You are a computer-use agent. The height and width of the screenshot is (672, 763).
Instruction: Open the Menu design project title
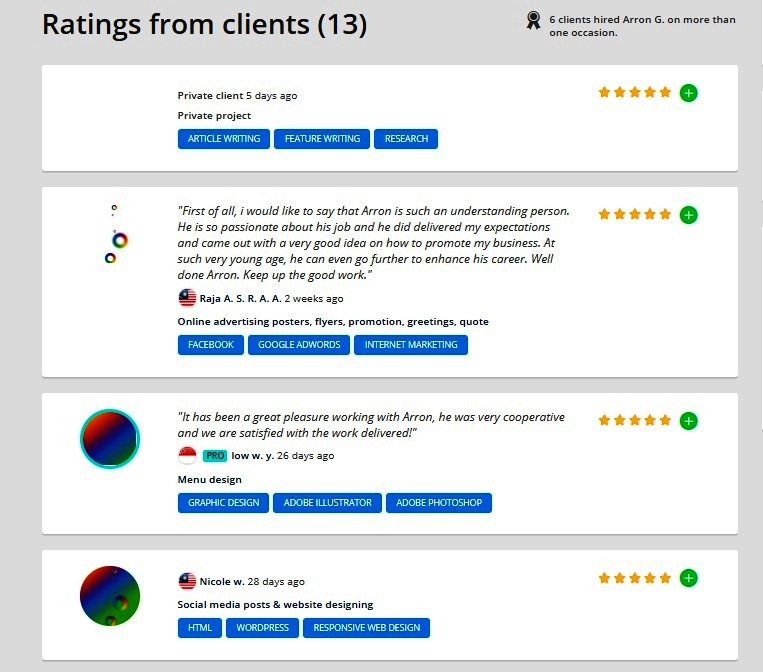[212, 479]
